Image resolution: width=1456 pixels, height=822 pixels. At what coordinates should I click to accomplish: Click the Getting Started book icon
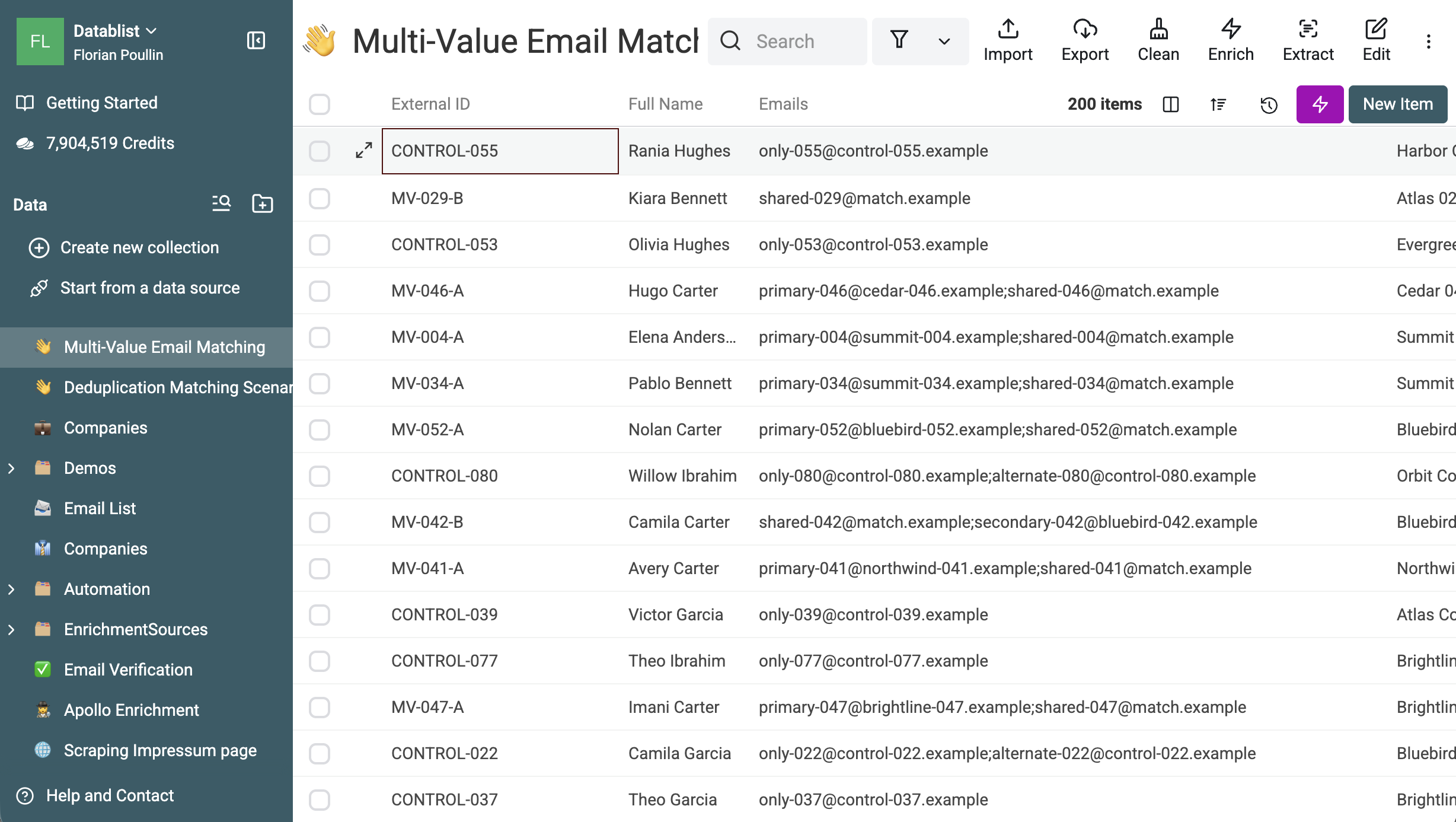click(25, 103)
